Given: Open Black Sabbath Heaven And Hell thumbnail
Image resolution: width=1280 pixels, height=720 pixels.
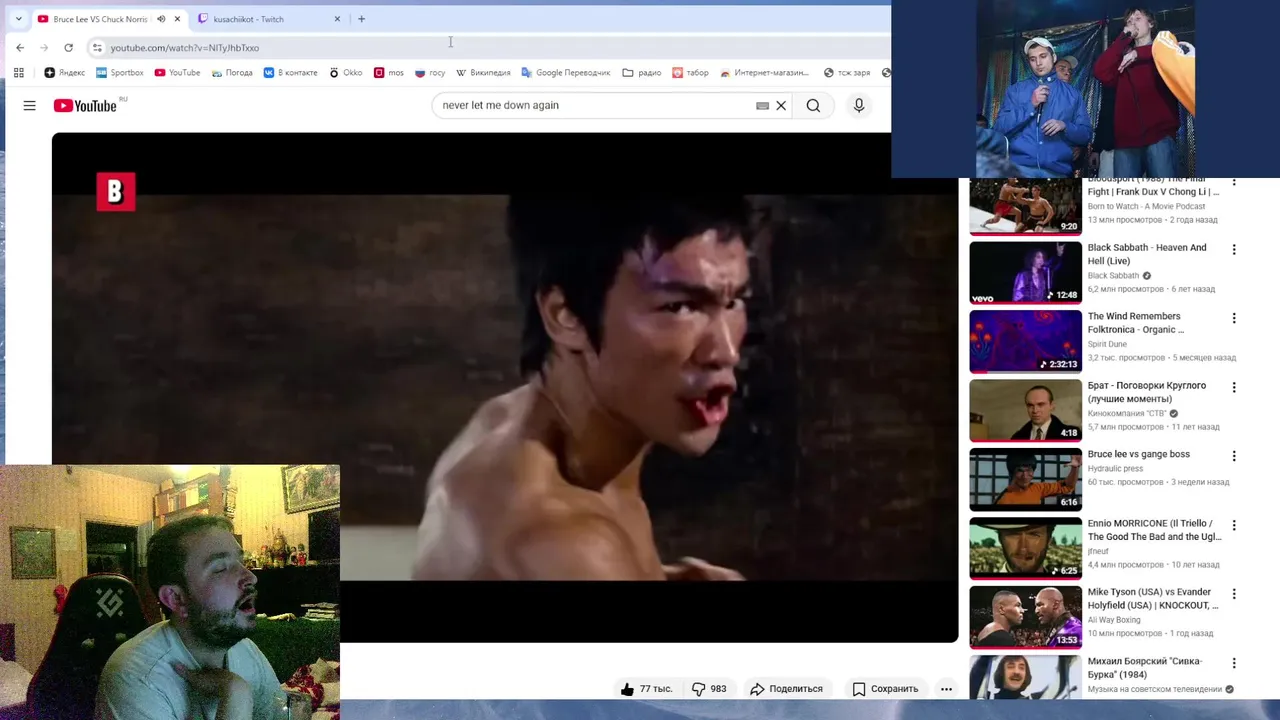Looking at the screenshot, I should pyautogui.click(x=1025, y=272).
